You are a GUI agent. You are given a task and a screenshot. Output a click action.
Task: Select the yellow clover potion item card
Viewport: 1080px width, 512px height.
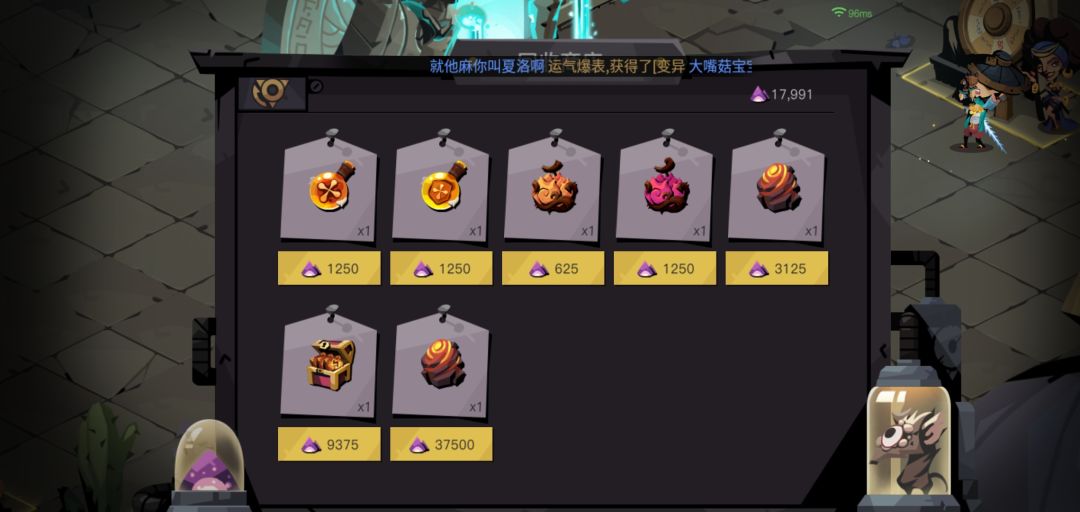pyautogui.click(x=442, y=189)
